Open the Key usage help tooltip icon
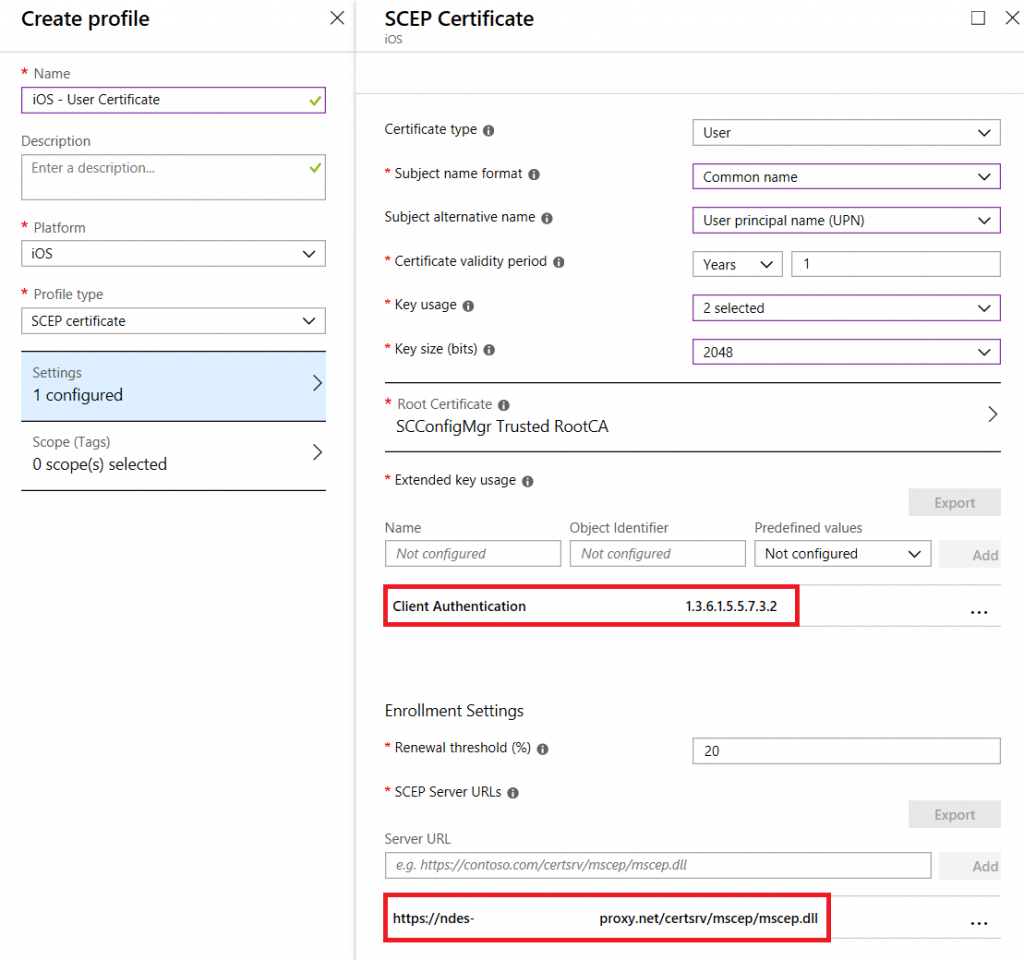Screen dimensions: 1024x960 [x=469, y=305]
